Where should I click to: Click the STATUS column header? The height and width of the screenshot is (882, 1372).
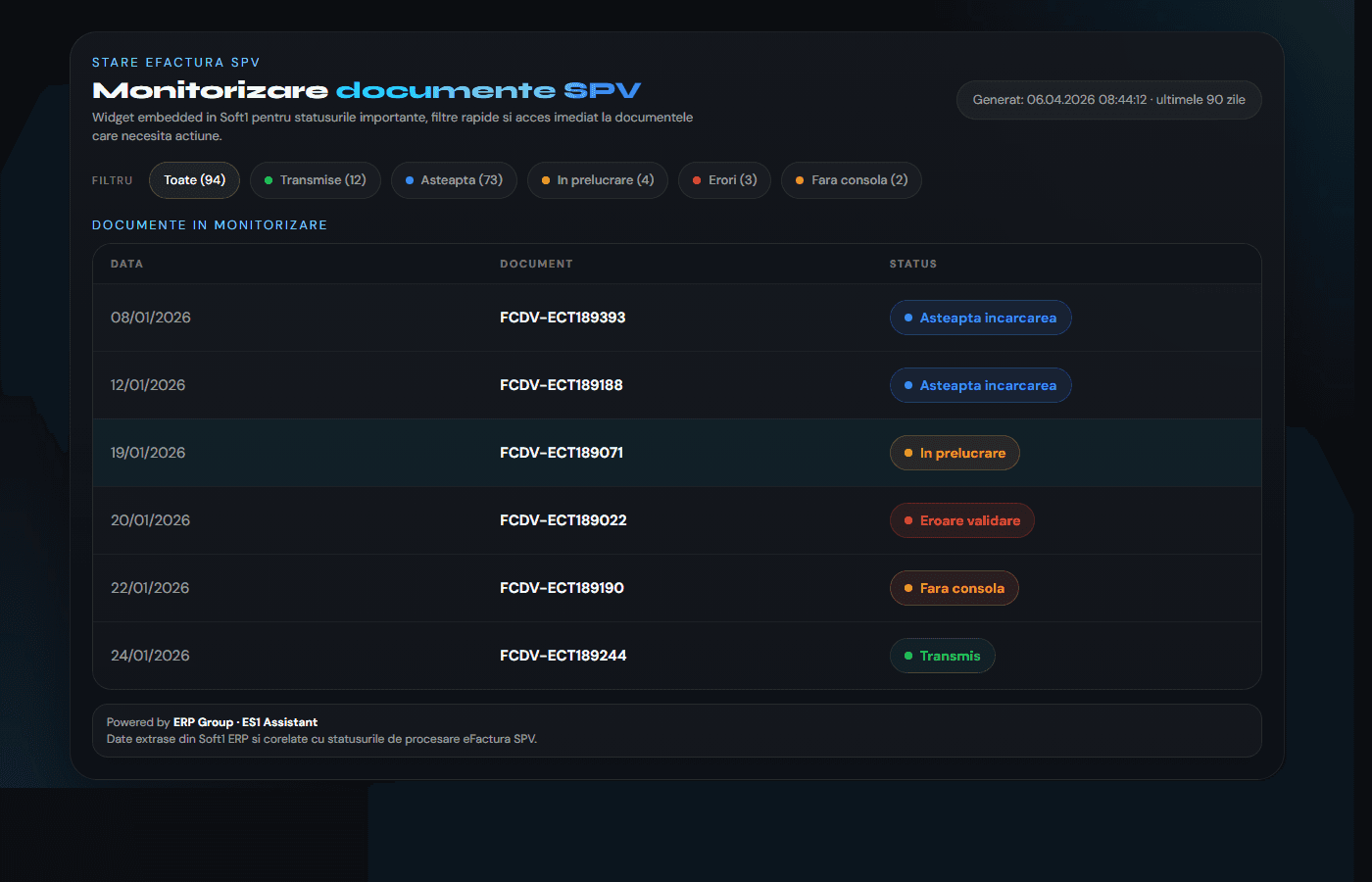[912, 264]
